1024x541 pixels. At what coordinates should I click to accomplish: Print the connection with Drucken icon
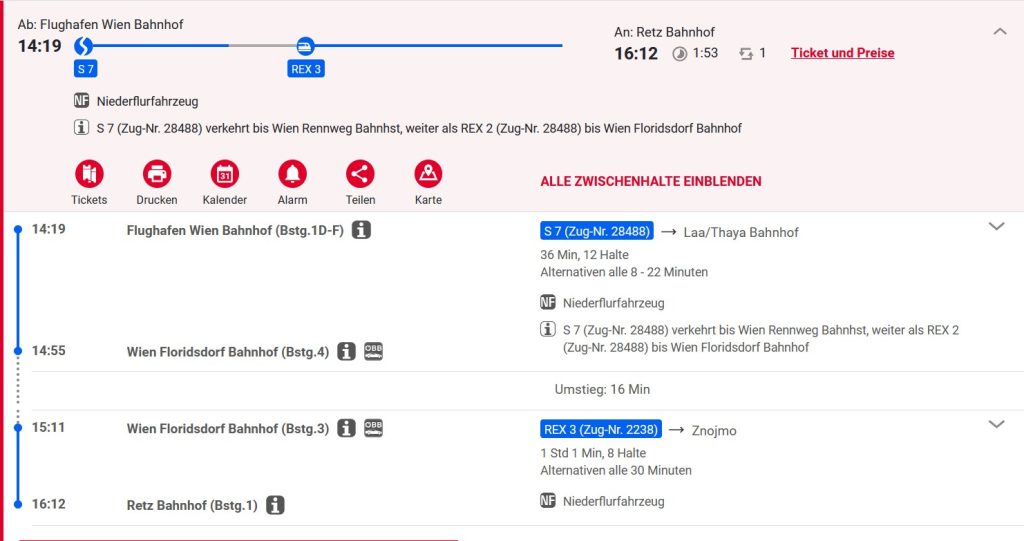[157, 174]
